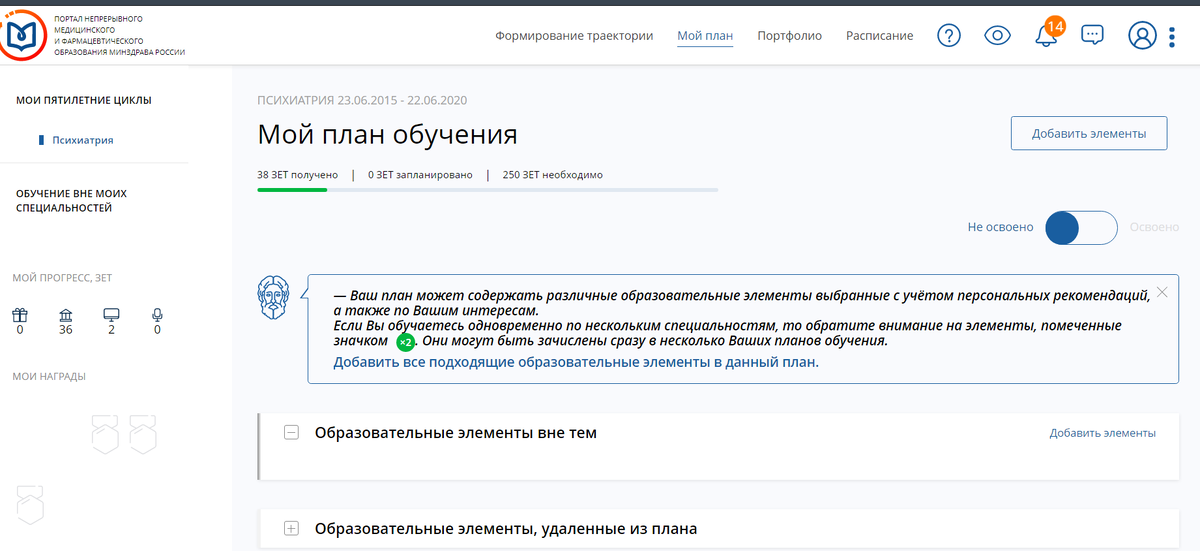Click the monitor icon in progress
Screen dimensions: 1200x551
[x=111, y=315]
